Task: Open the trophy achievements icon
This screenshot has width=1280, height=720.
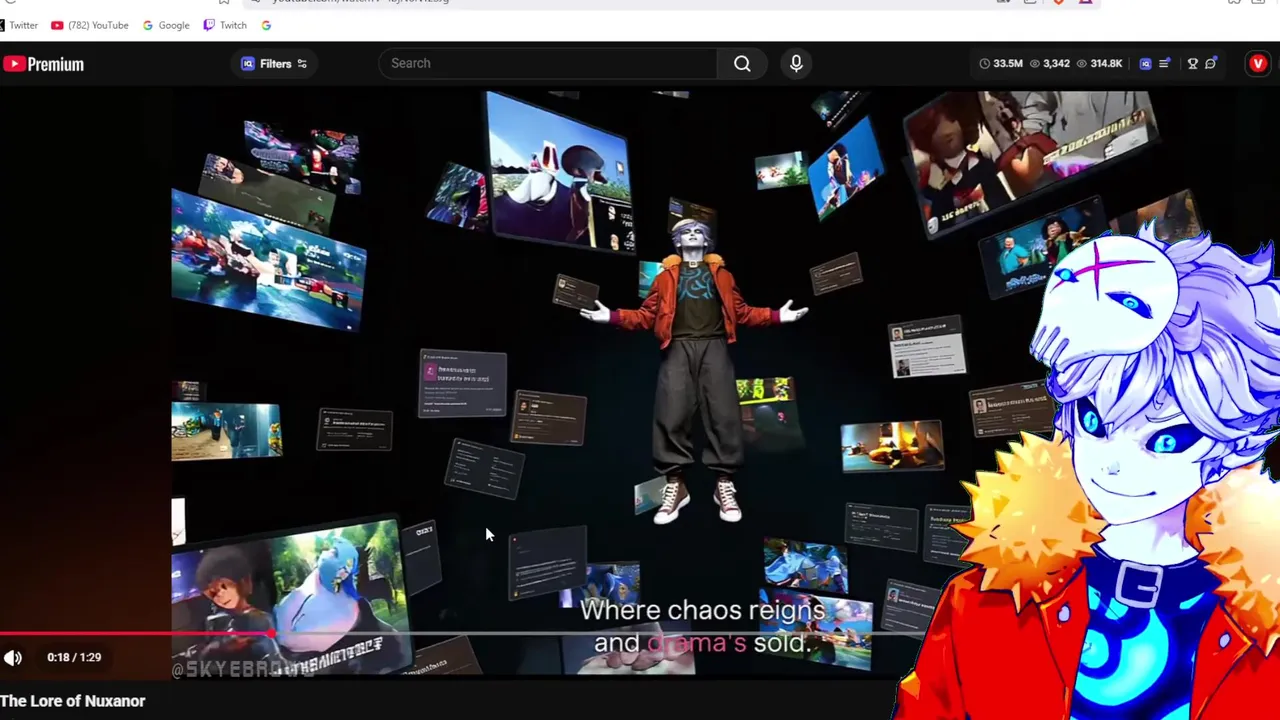Action: (1192, 64)
